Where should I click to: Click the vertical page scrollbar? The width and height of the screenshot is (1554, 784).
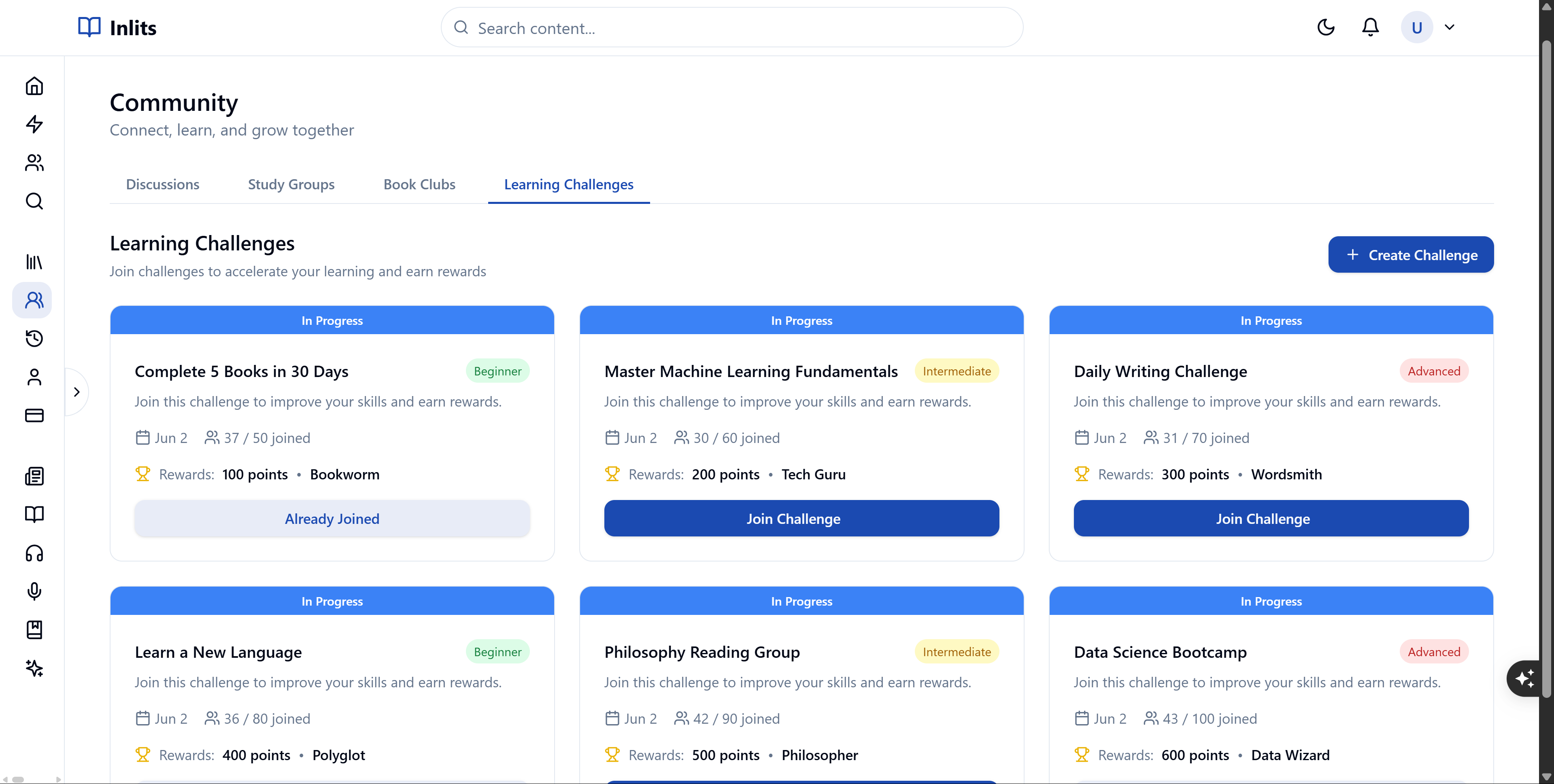point(1546,362)
